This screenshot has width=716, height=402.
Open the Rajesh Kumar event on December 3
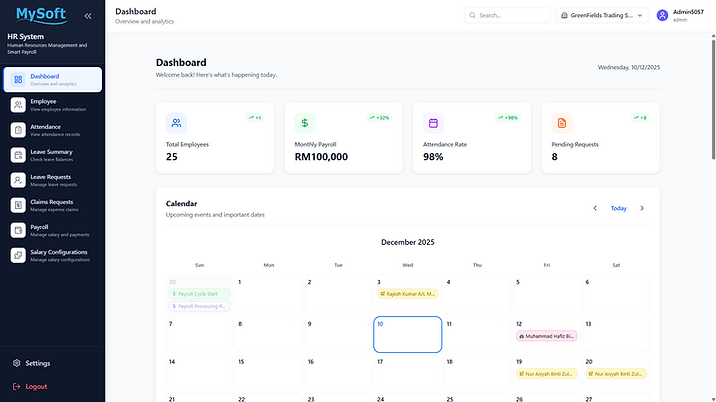tap(408, 294)
